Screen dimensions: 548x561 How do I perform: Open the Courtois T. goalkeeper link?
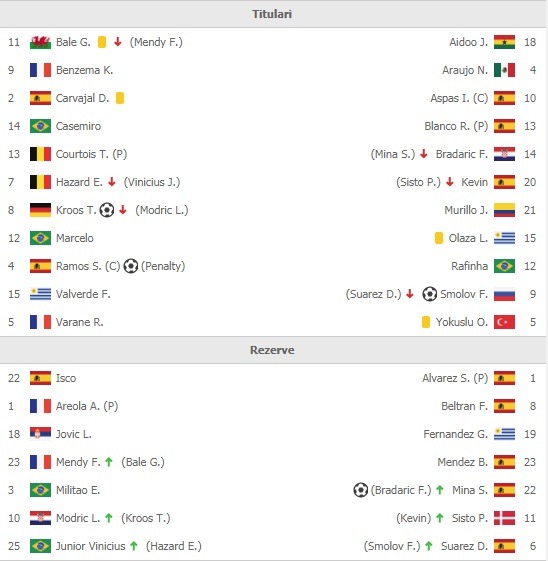pyautogui.click(x=92, y=154)
